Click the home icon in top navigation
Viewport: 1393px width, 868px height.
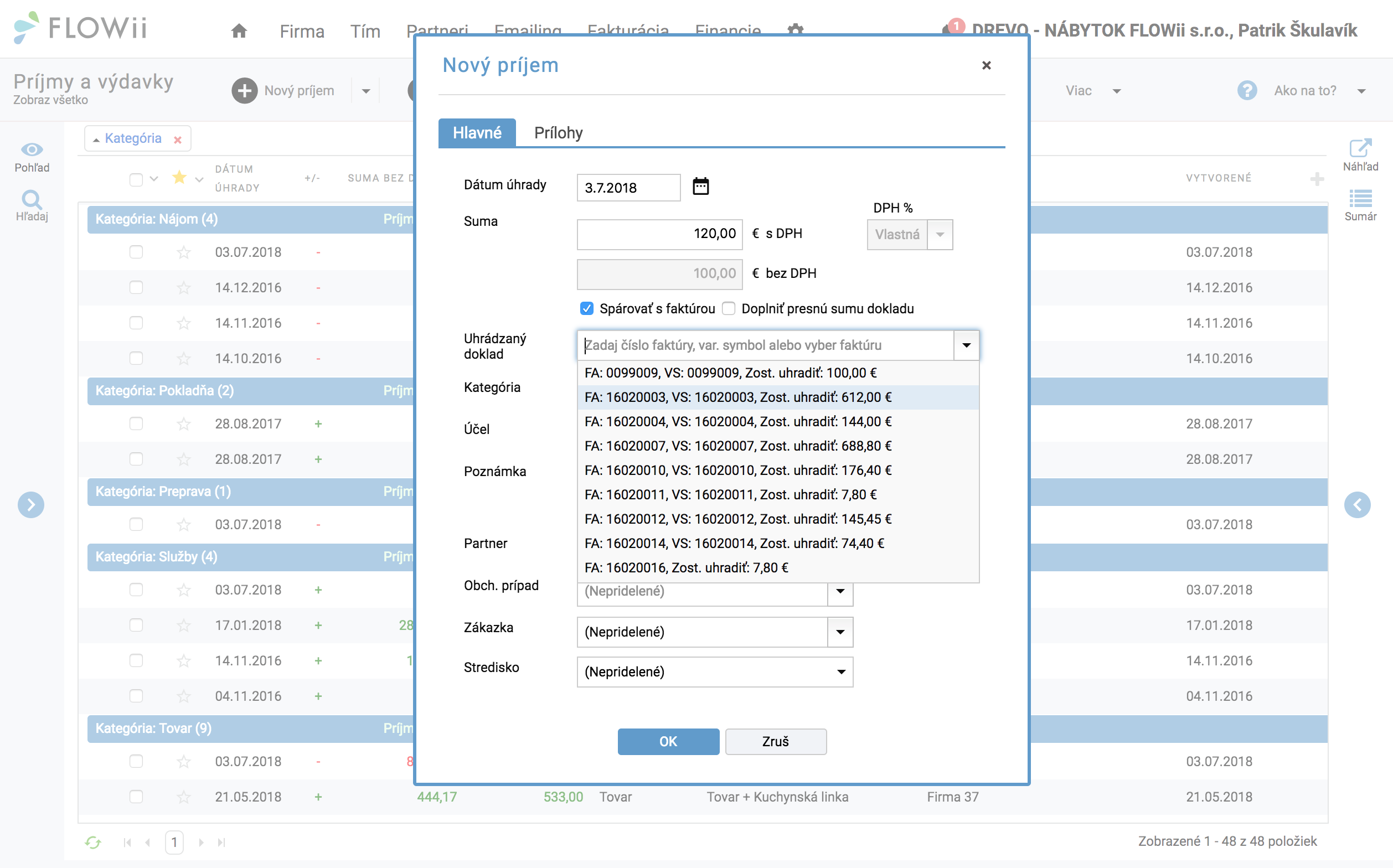(239, 30)
